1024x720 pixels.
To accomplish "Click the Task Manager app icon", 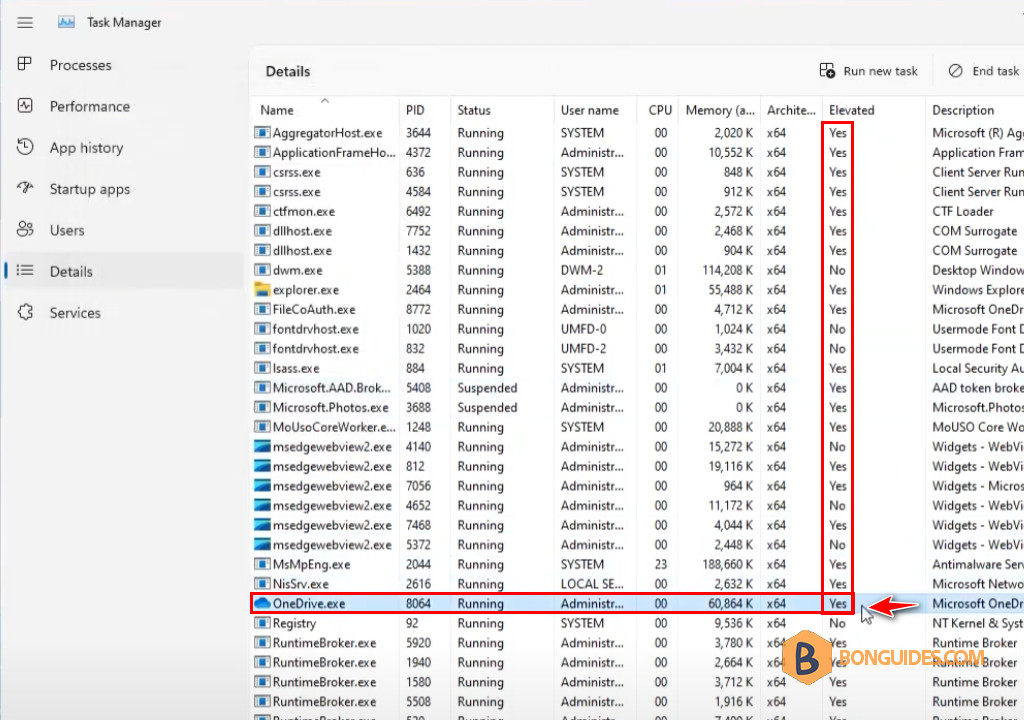I will tap(66, 22).
